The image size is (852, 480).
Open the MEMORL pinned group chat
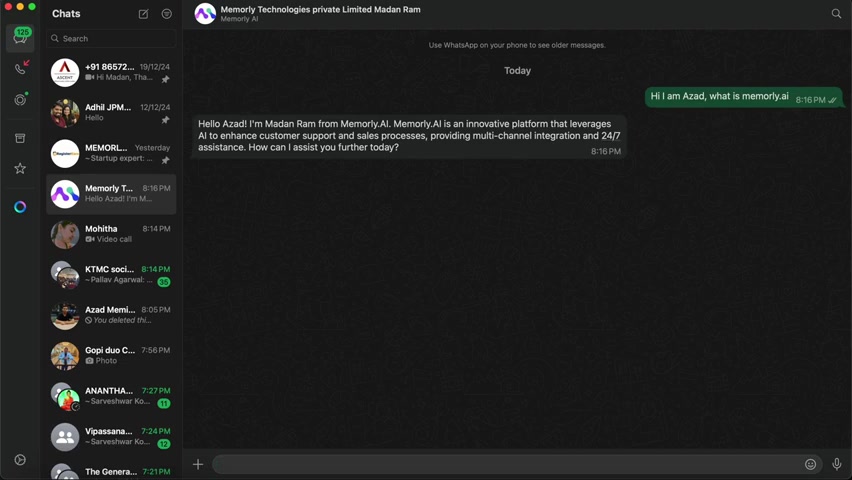111,153
